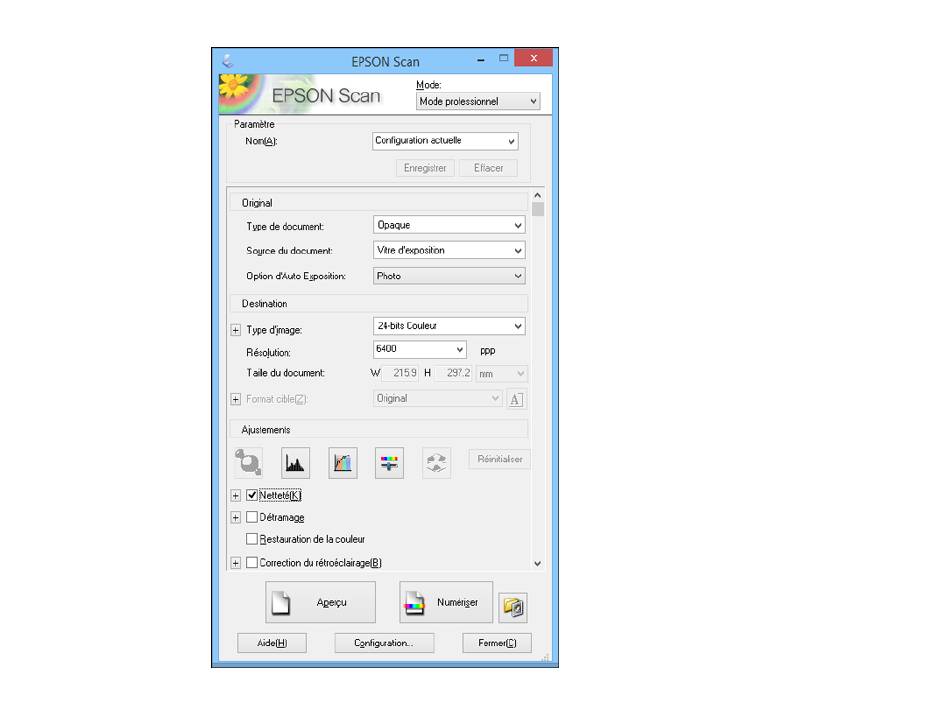This screenshot has height=710, width=950.
Task: Close the scanner with Fermer button
Action: tap(497, 643)
